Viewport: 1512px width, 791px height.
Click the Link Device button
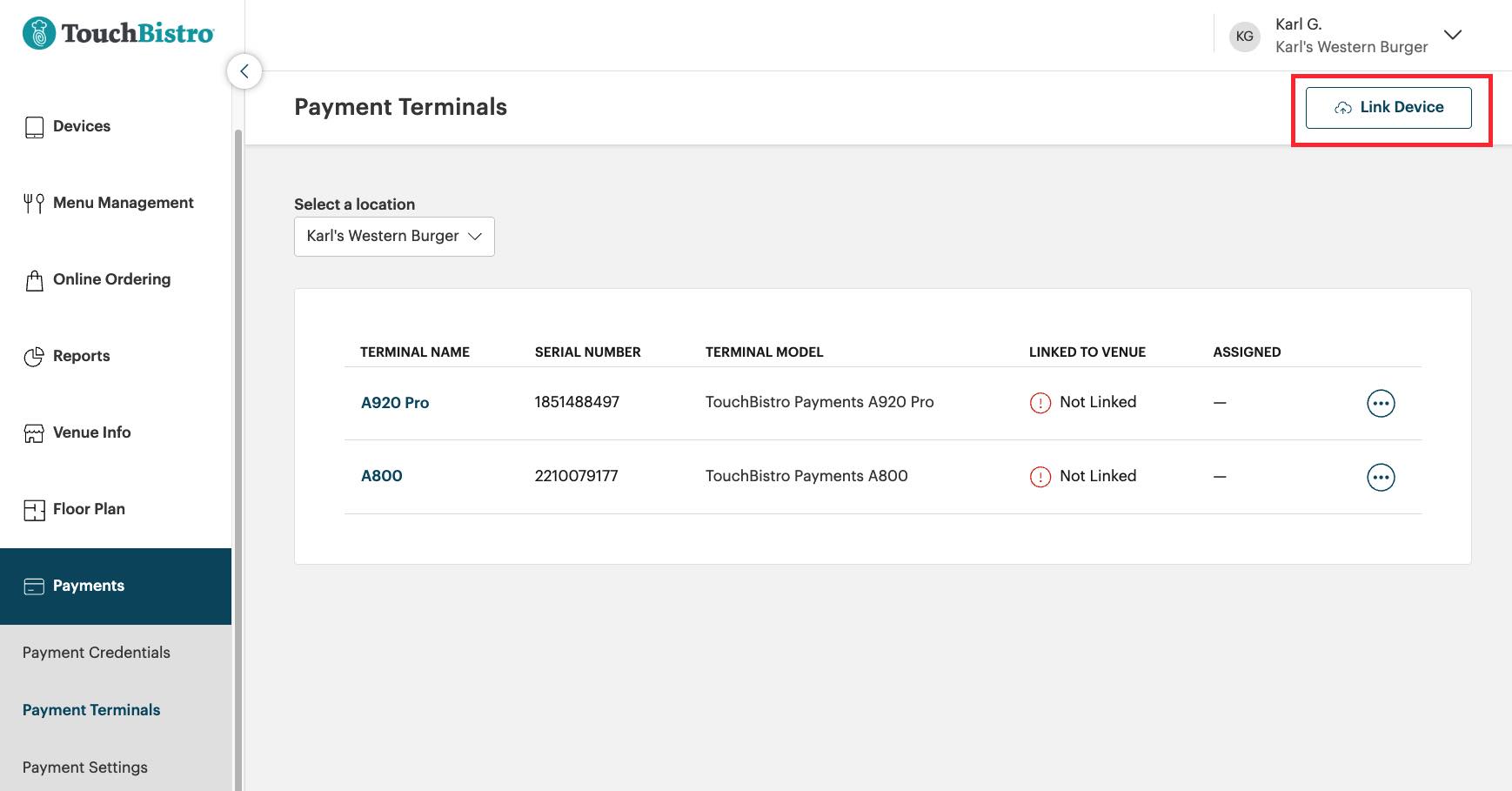coord(1388,107)
